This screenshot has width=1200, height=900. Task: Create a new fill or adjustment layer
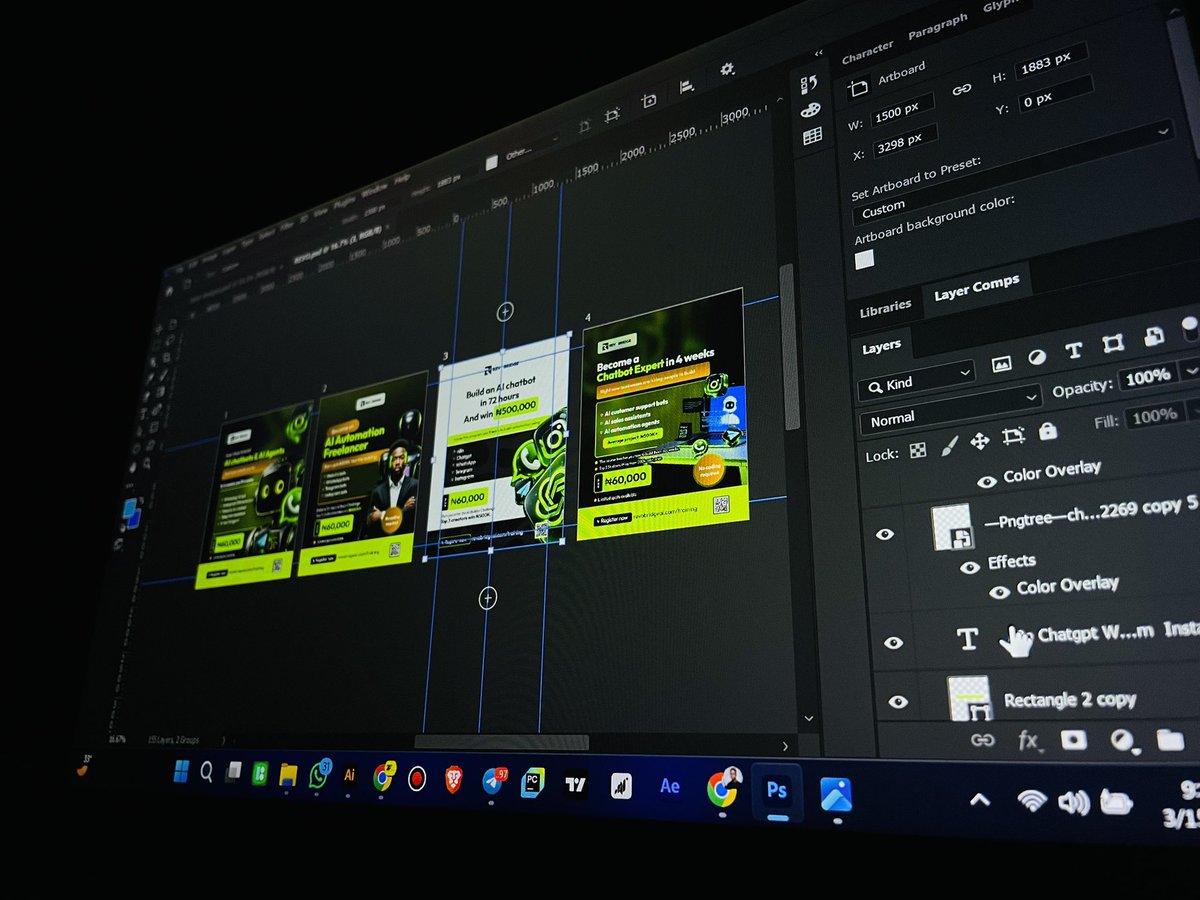click(1122, 740)
